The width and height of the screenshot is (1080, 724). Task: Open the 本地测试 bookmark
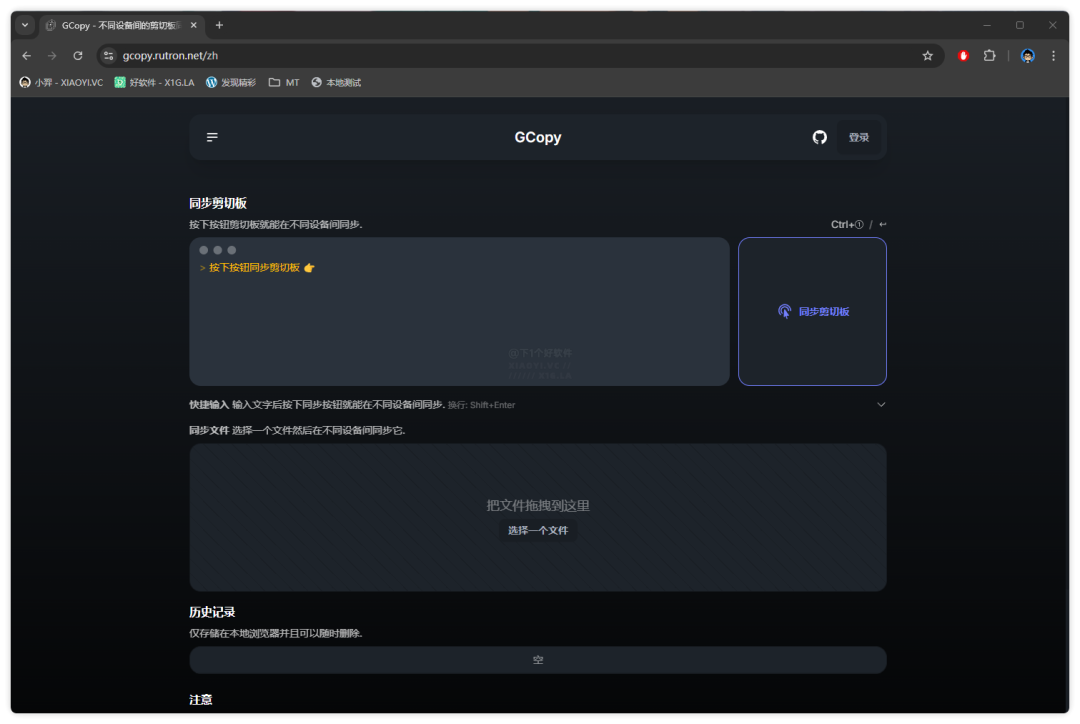tap(336, 83)
